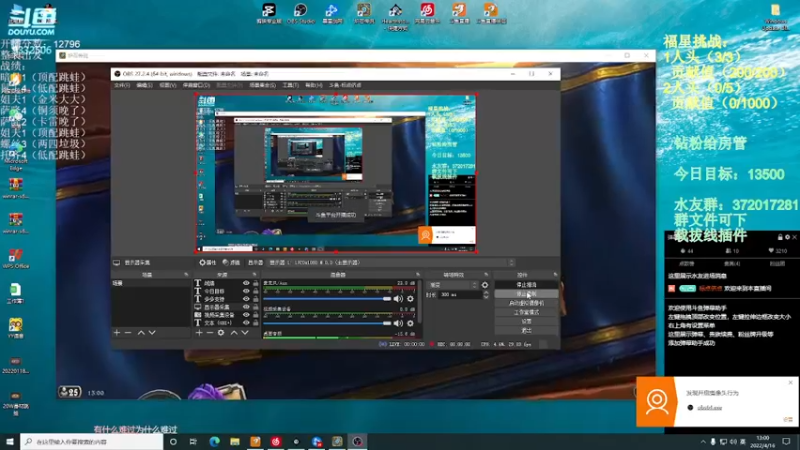
Task: Open Microsoft Edge from the taskbar
Action: pyautogui.click(x=214, y=441)
